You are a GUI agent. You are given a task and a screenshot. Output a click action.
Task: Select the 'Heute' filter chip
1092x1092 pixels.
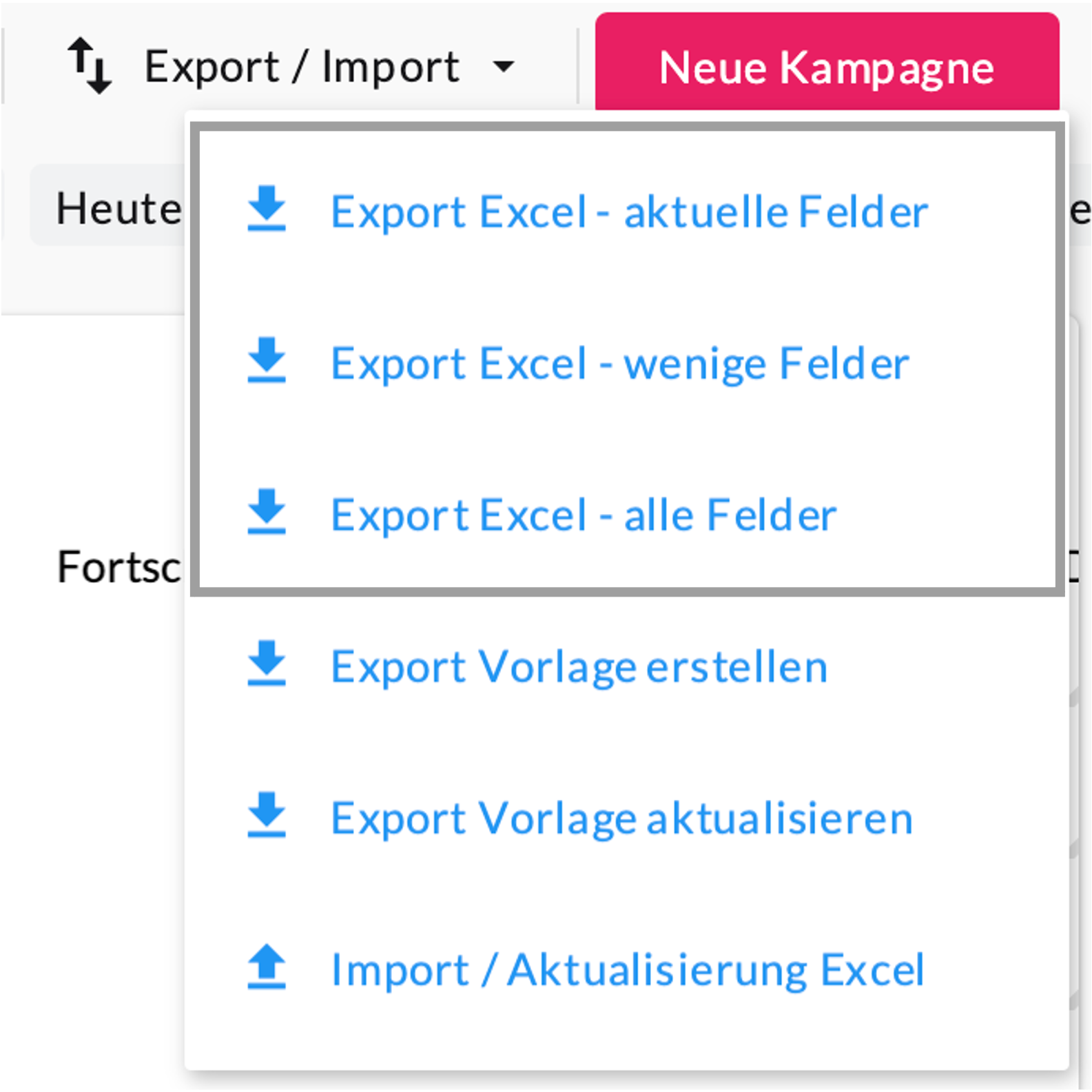pyautogui.click(x=110, y=207)
